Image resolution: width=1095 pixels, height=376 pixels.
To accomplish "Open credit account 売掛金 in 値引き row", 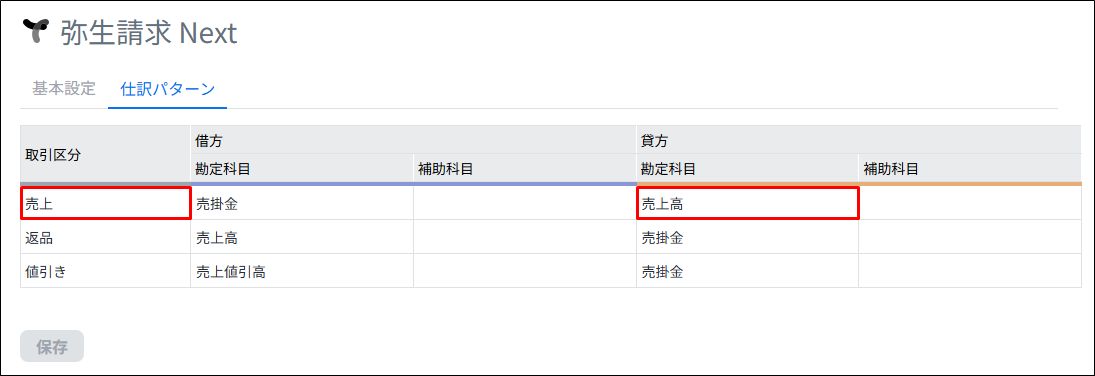I will pyautogui.click(x=747, y=271).
